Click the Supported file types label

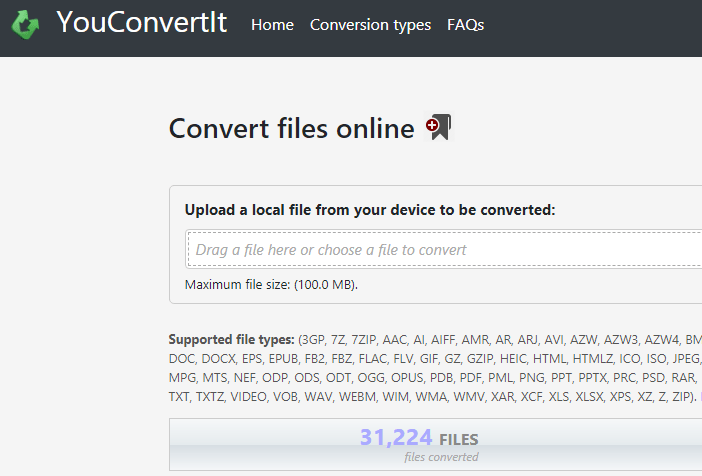[x=231, y=339]
